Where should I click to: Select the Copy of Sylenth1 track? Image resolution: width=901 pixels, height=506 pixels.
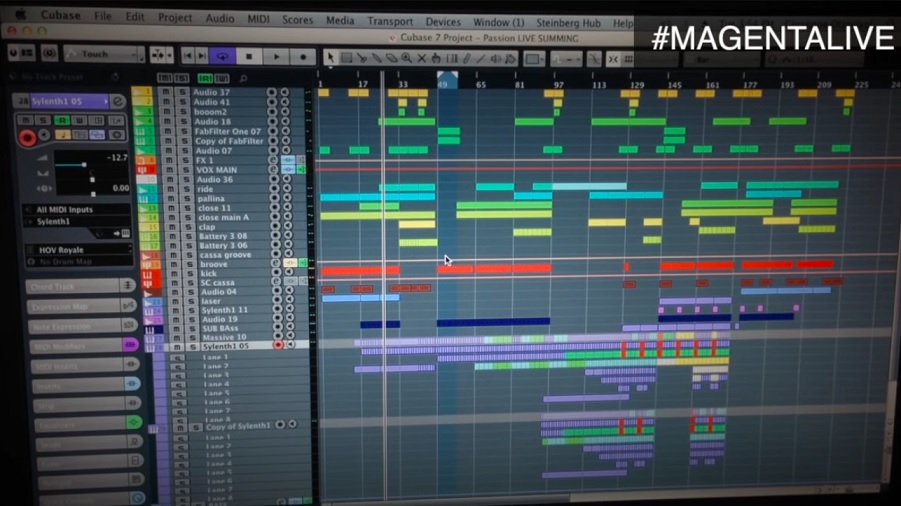click(238, 426)
